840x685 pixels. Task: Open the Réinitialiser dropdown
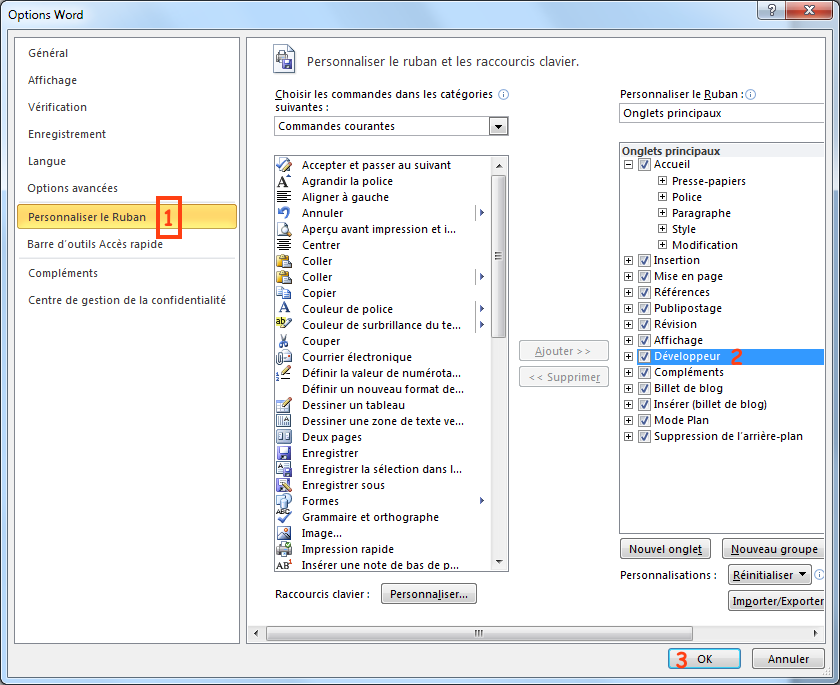point(770,575)
